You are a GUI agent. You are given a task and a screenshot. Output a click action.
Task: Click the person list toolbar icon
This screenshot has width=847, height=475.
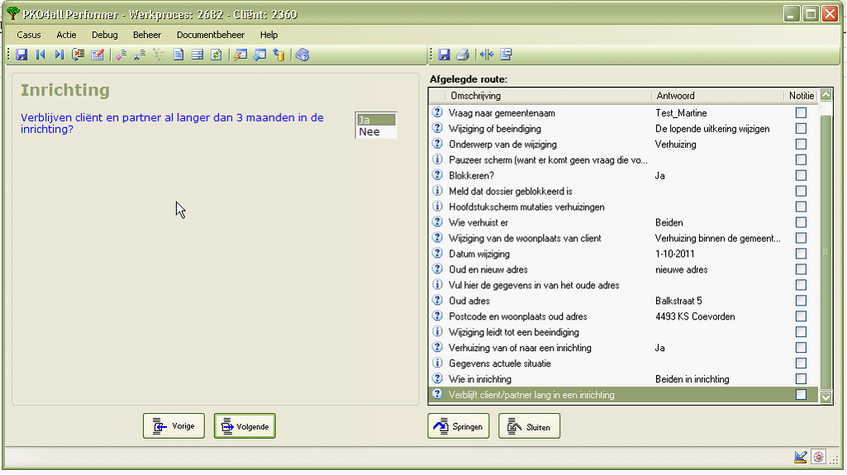(x=140, y=55)
